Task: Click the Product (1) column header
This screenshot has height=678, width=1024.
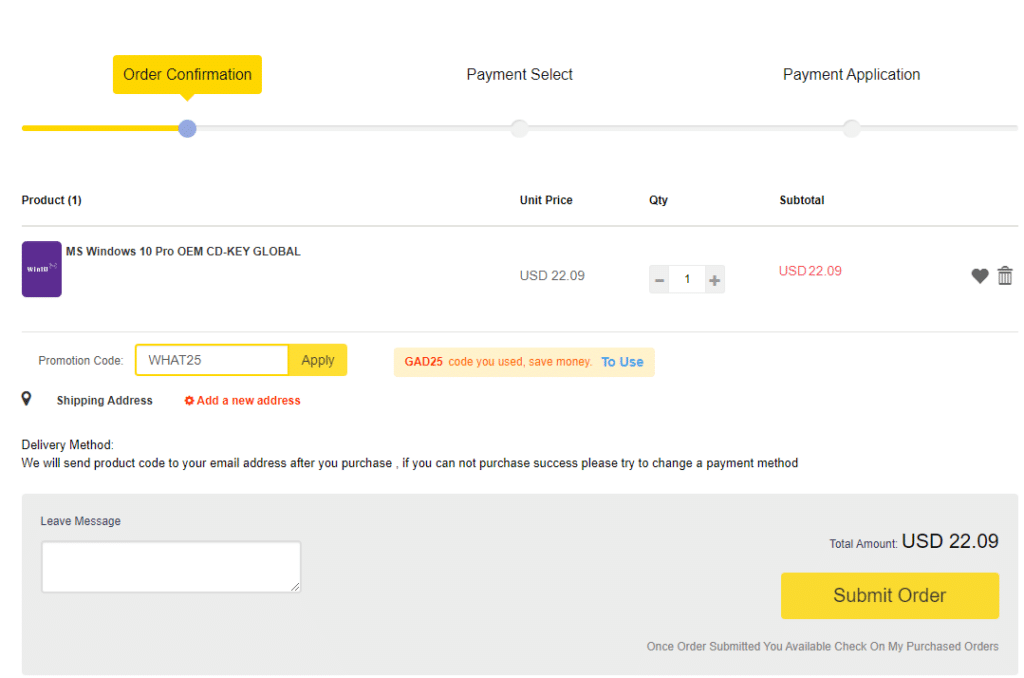Action: [52, 200]
